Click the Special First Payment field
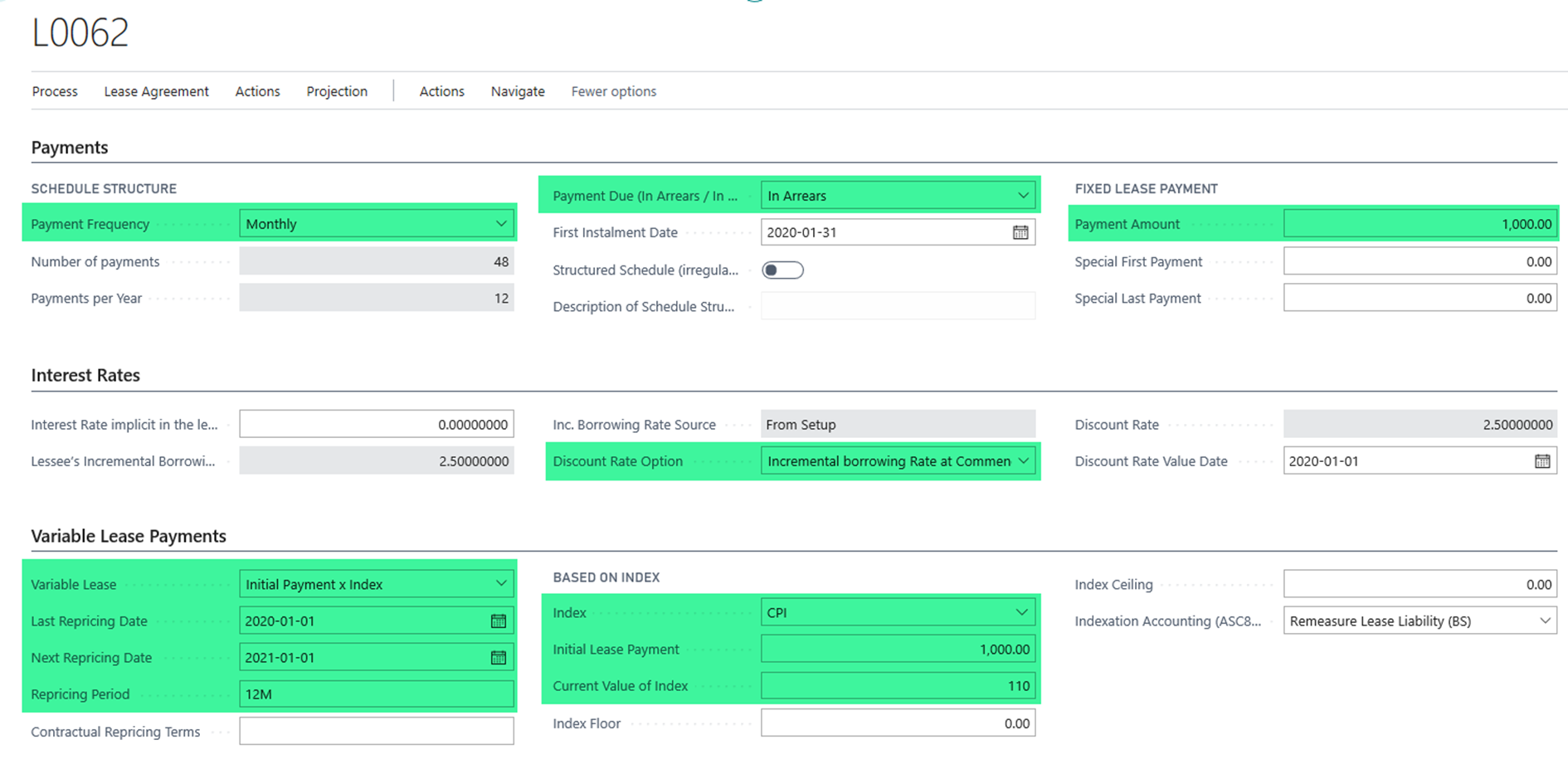Image resolution: width=1568 pixels, height=769 pixels. click(1419, 261)
